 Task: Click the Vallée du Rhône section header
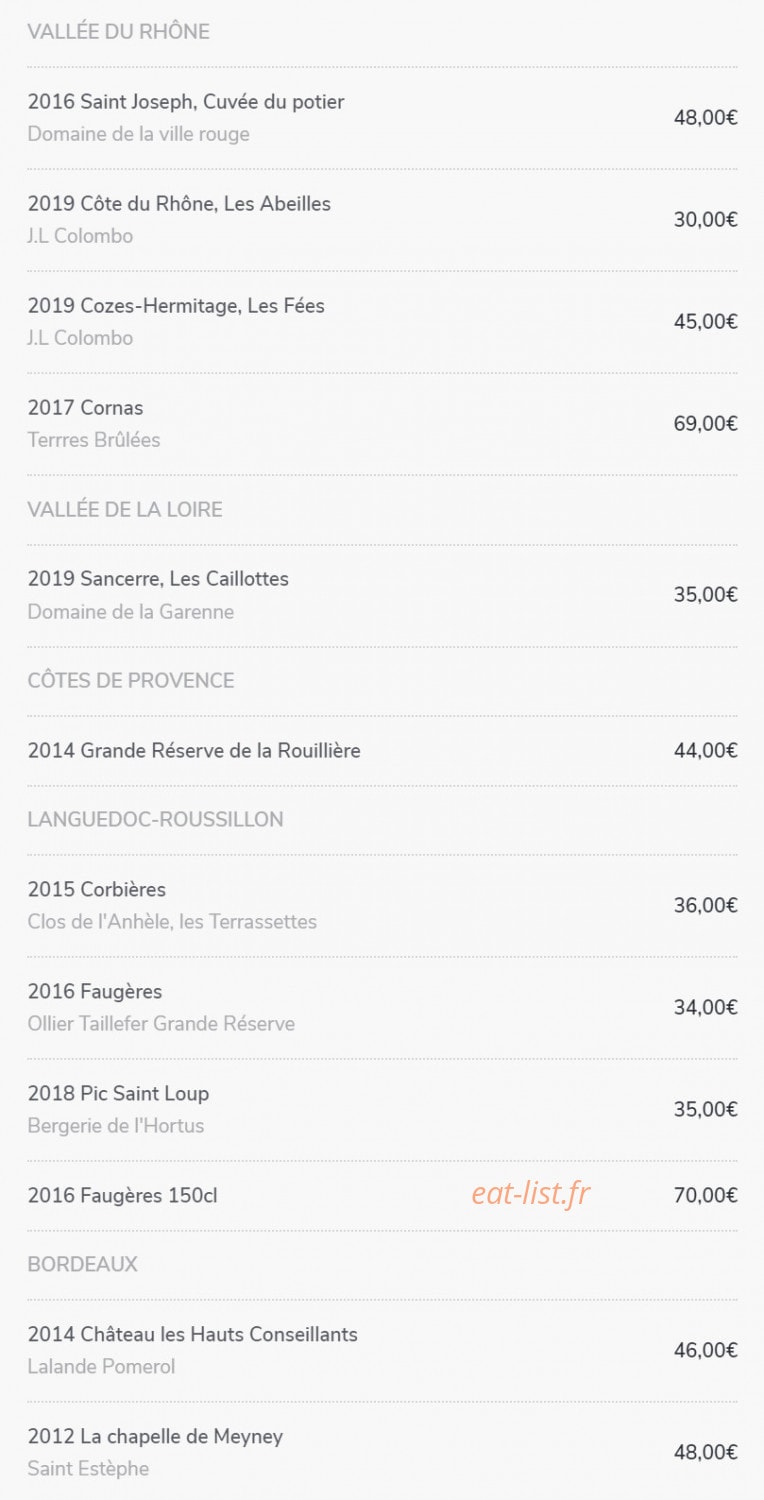[119, 32]
